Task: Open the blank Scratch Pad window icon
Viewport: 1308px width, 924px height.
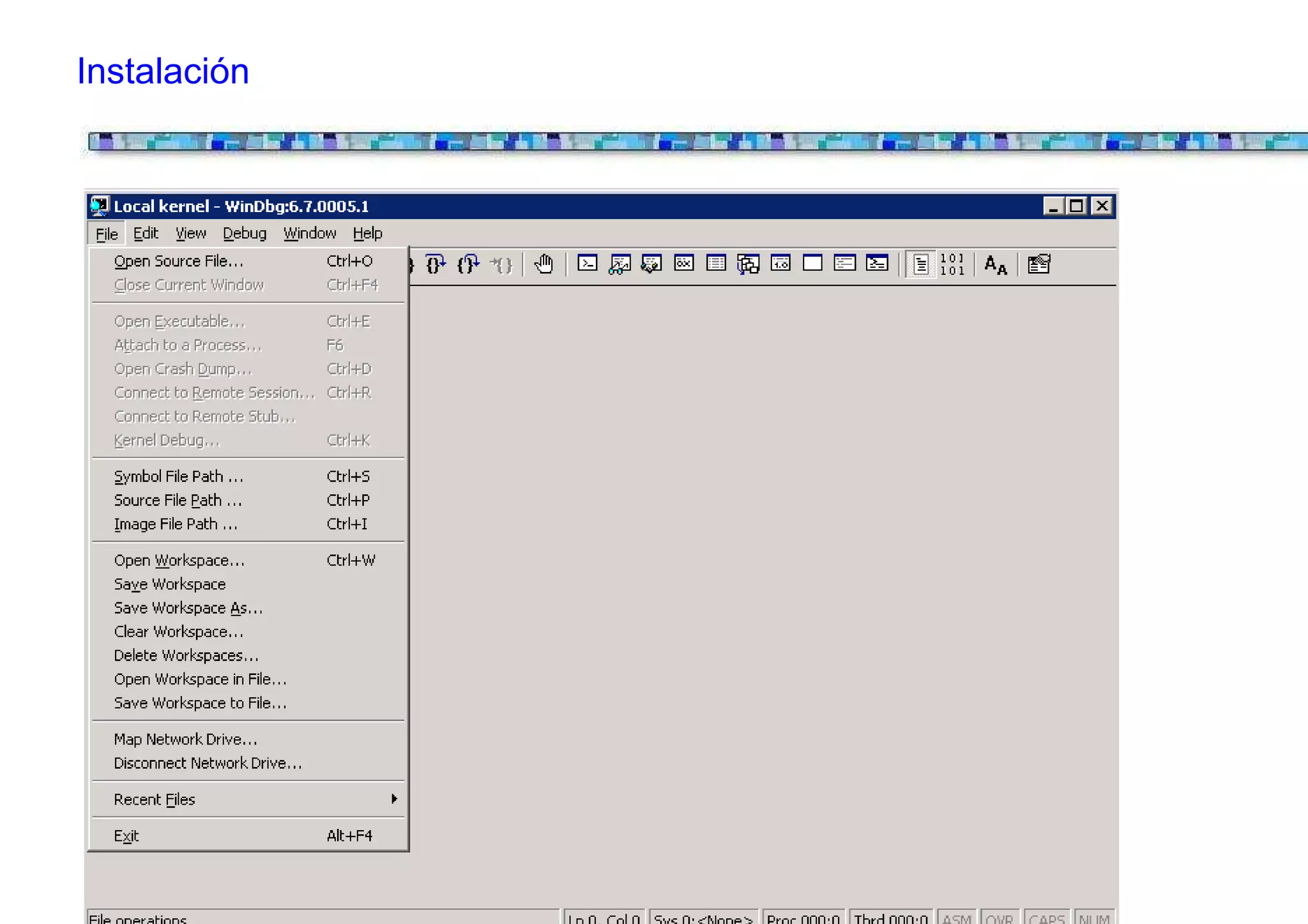Action: coord(812,264)
